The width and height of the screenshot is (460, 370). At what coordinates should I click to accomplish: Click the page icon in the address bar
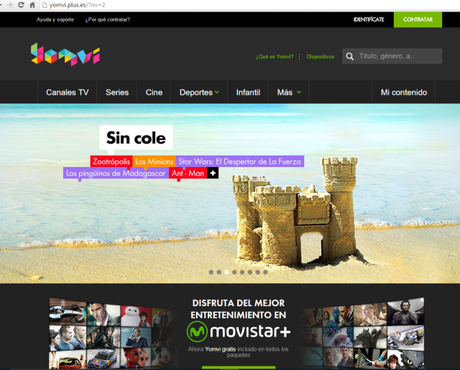[45, 5]
